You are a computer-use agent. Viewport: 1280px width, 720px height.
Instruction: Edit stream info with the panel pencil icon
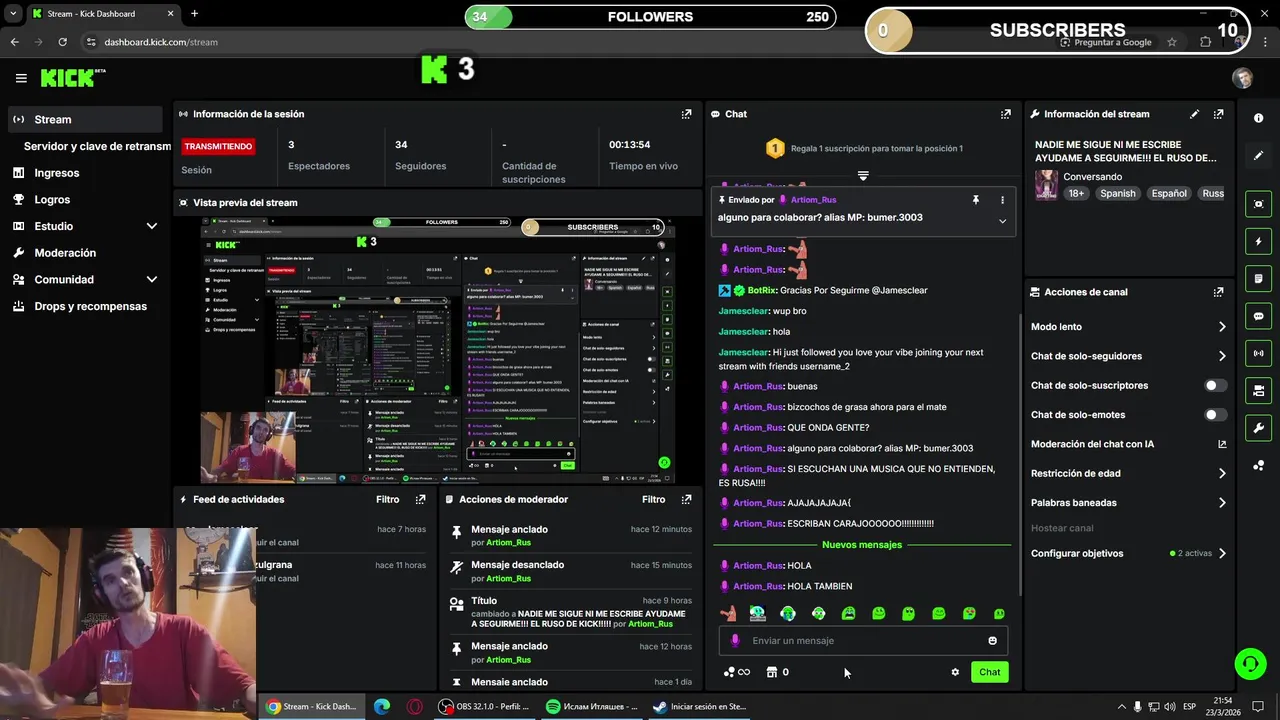pos(1194,114)
